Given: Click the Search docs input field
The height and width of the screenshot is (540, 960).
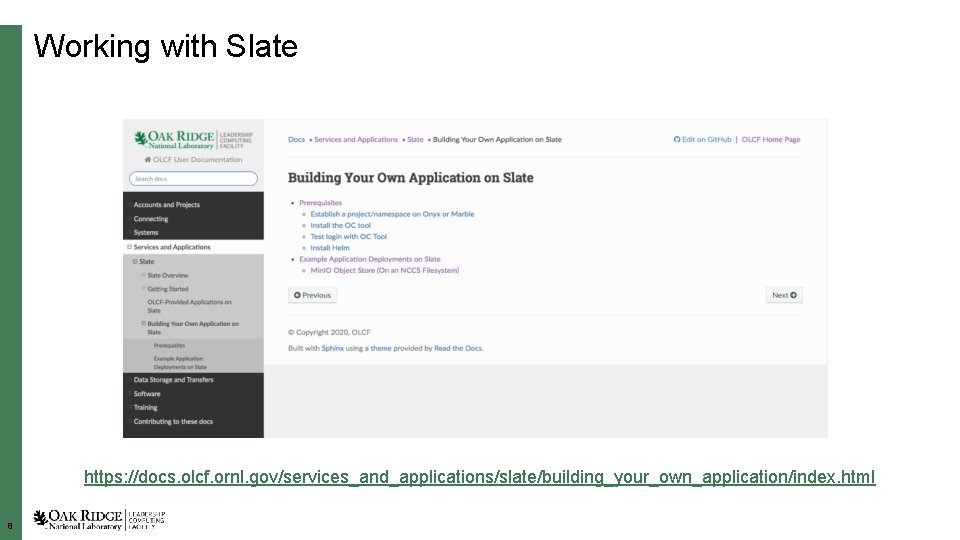Looking at the screenshot, I should point(193,179).
